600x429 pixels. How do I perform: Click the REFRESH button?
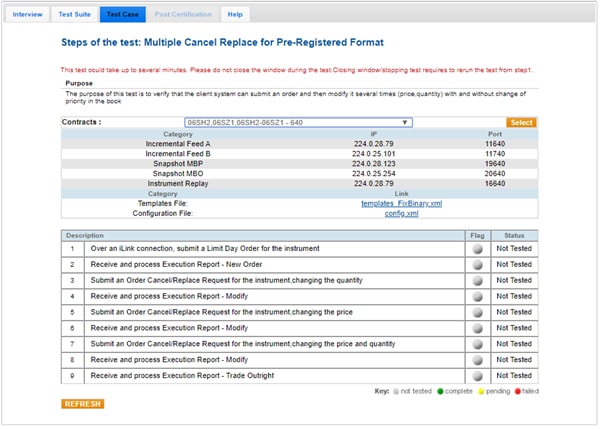click(82, 404)
